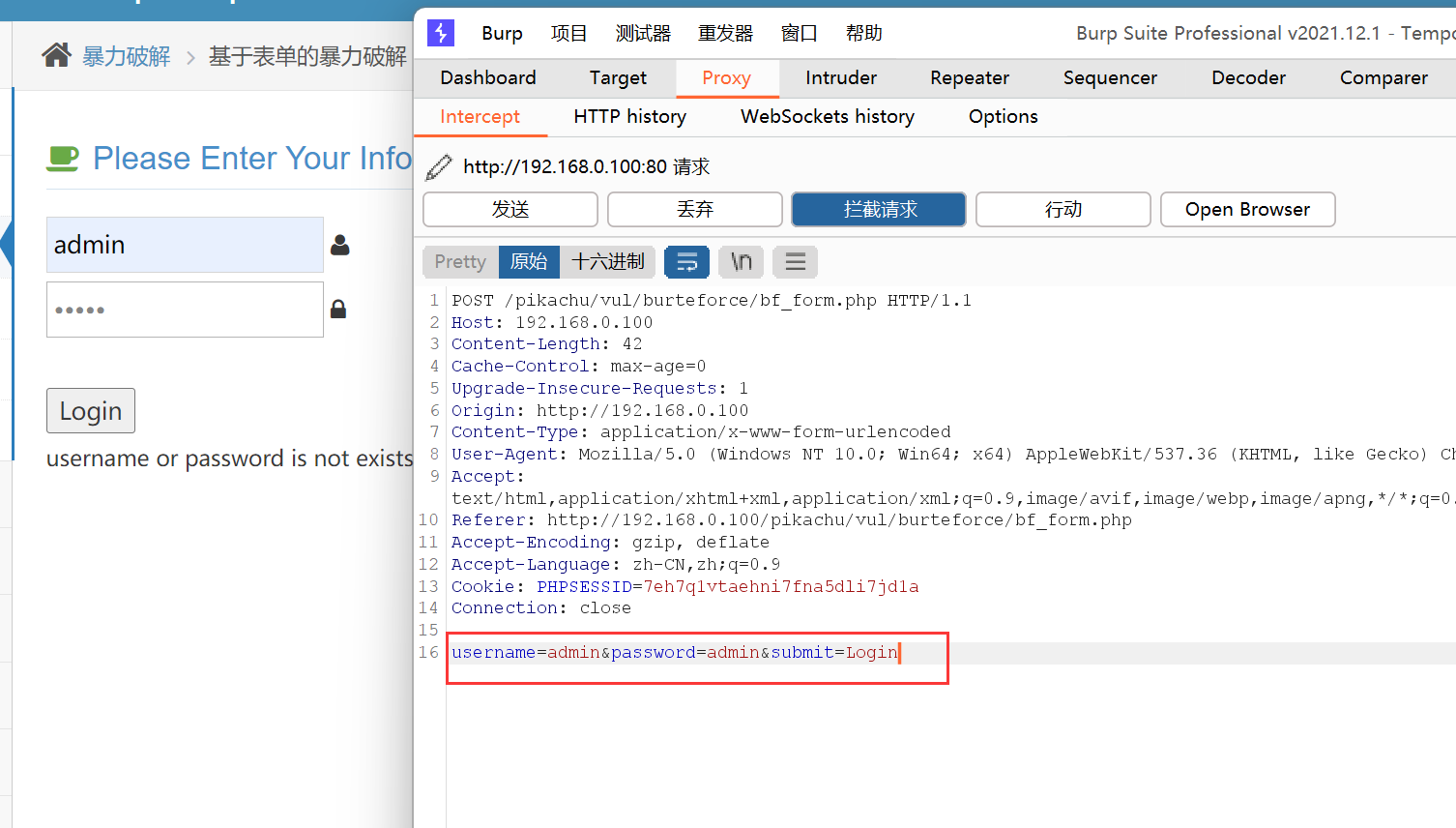Open the HTTP history sub-tab
The height and width of the screenshot is (828, 1456).
630,116
